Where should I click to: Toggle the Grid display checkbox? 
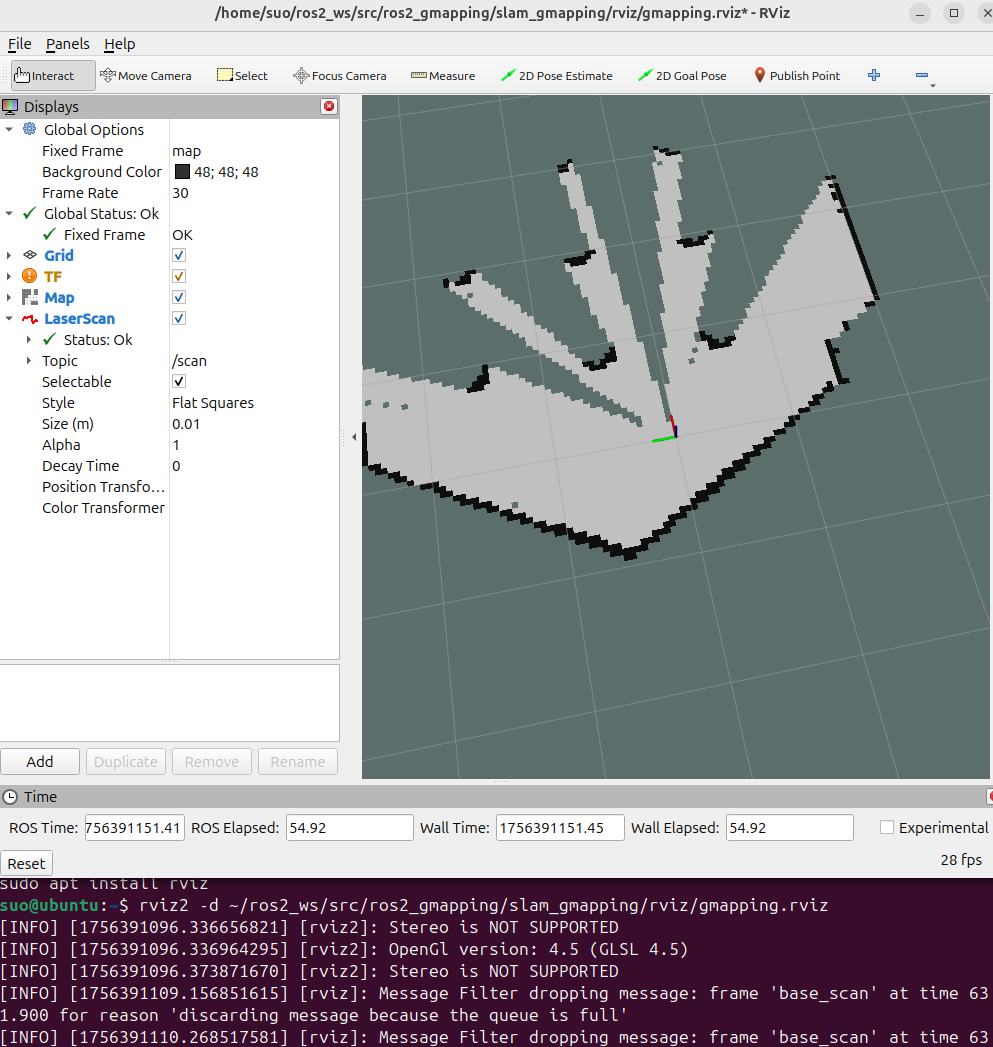coord(179,255)
